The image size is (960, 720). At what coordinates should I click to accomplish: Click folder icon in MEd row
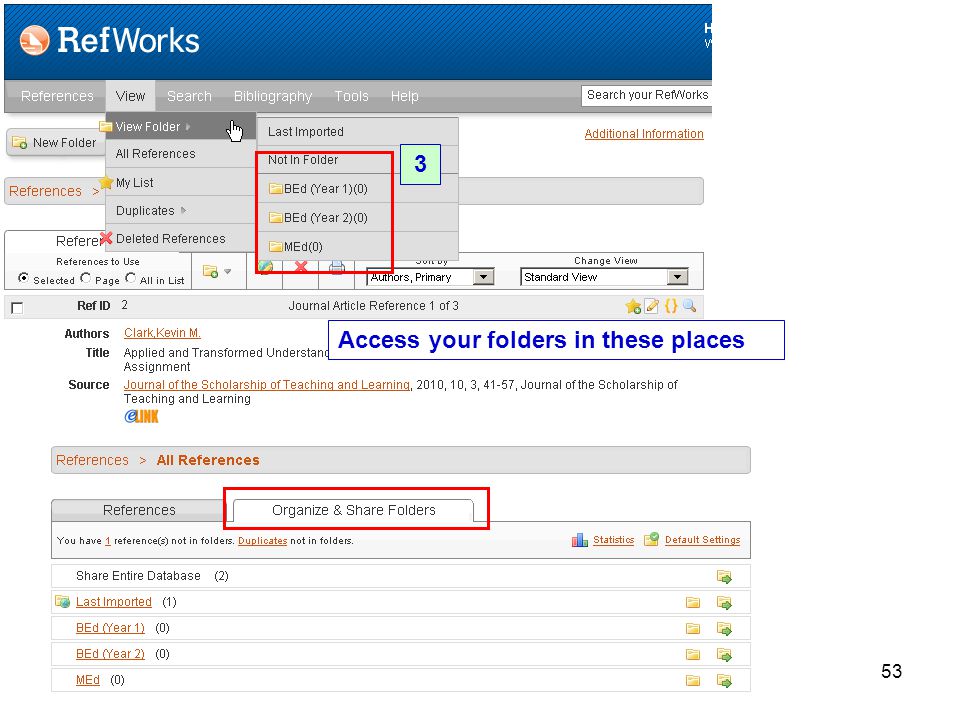pyautogui.click(x=693, y=681)
